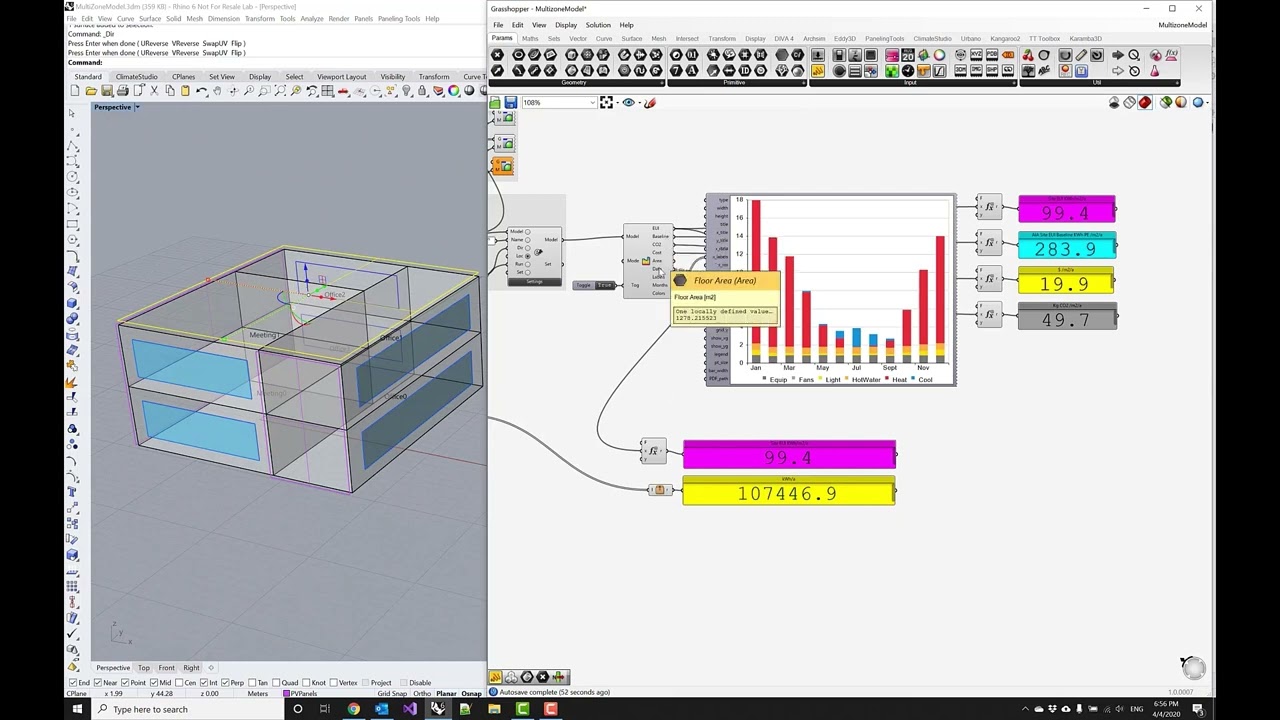Enable the Vertex osnap checkbox
The height and width of the screenshot is (720, 1280).
pos(334,682)
